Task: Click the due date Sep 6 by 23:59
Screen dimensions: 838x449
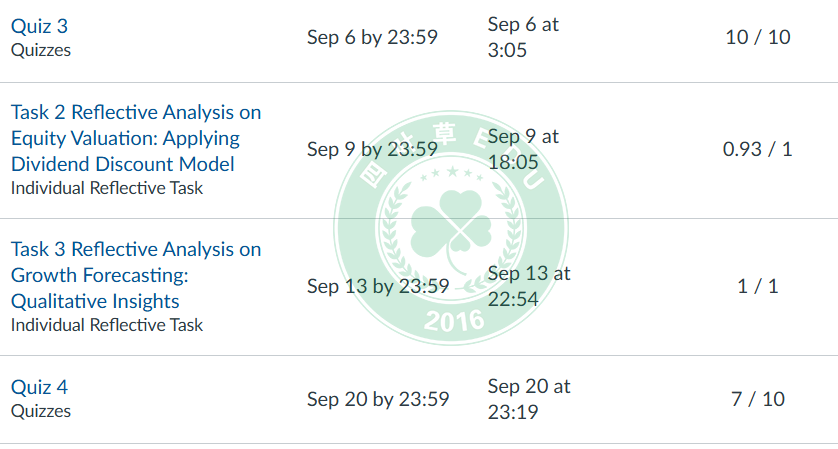Action: click(372, 37)
